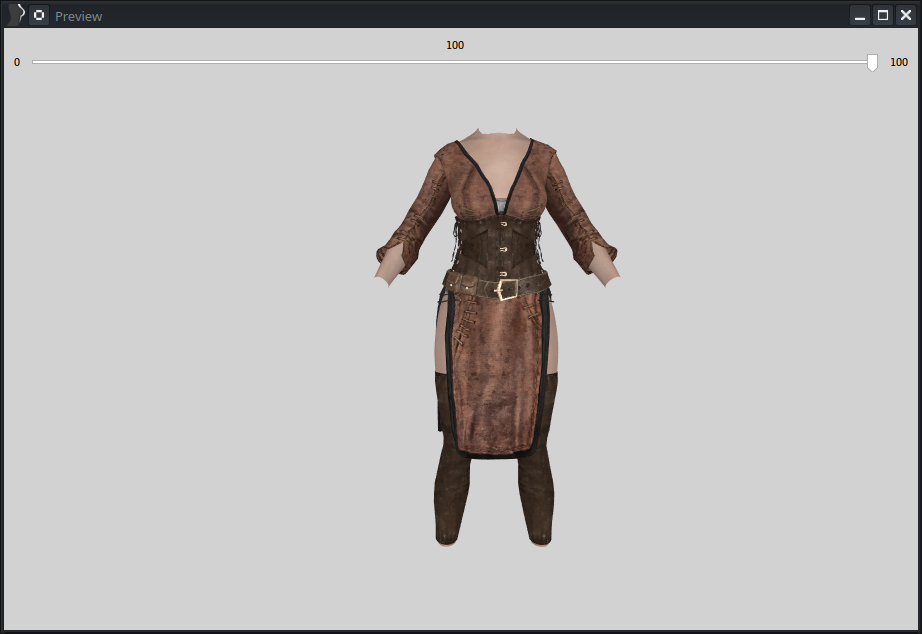Screen dimensions: 922x634
Task: Close the Preview window
Action: point(906,15)
